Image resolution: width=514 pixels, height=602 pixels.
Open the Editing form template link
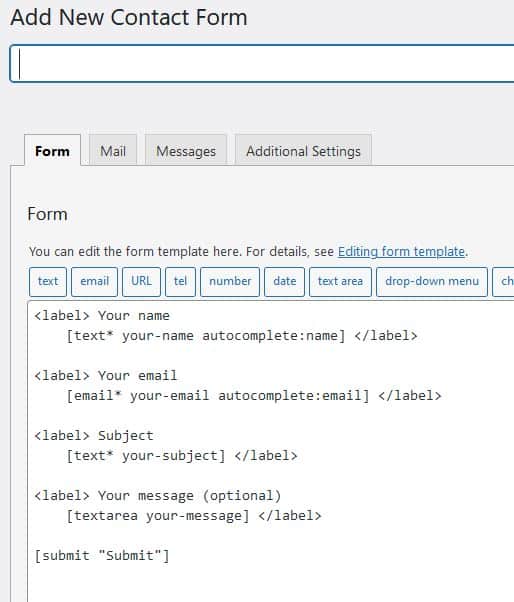[401, 251]
